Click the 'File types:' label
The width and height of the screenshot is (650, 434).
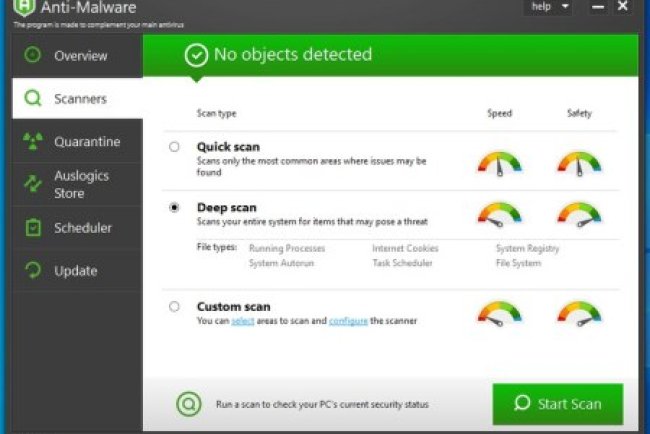click(217, 247)
